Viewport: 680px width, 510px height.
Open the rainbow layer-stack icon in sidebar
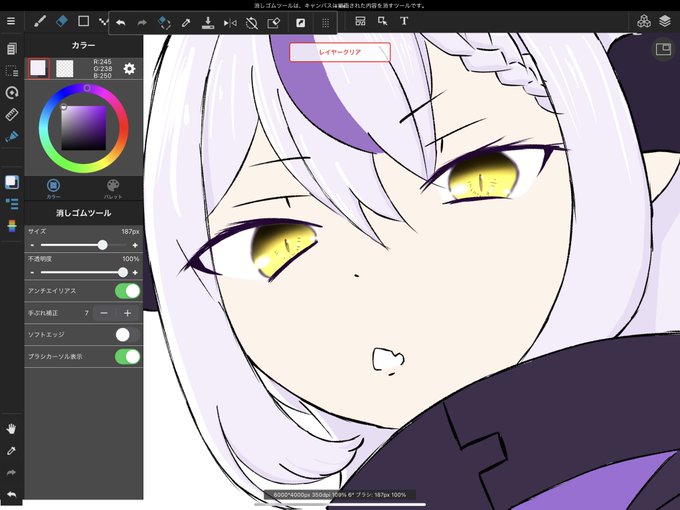coord(12,226)
